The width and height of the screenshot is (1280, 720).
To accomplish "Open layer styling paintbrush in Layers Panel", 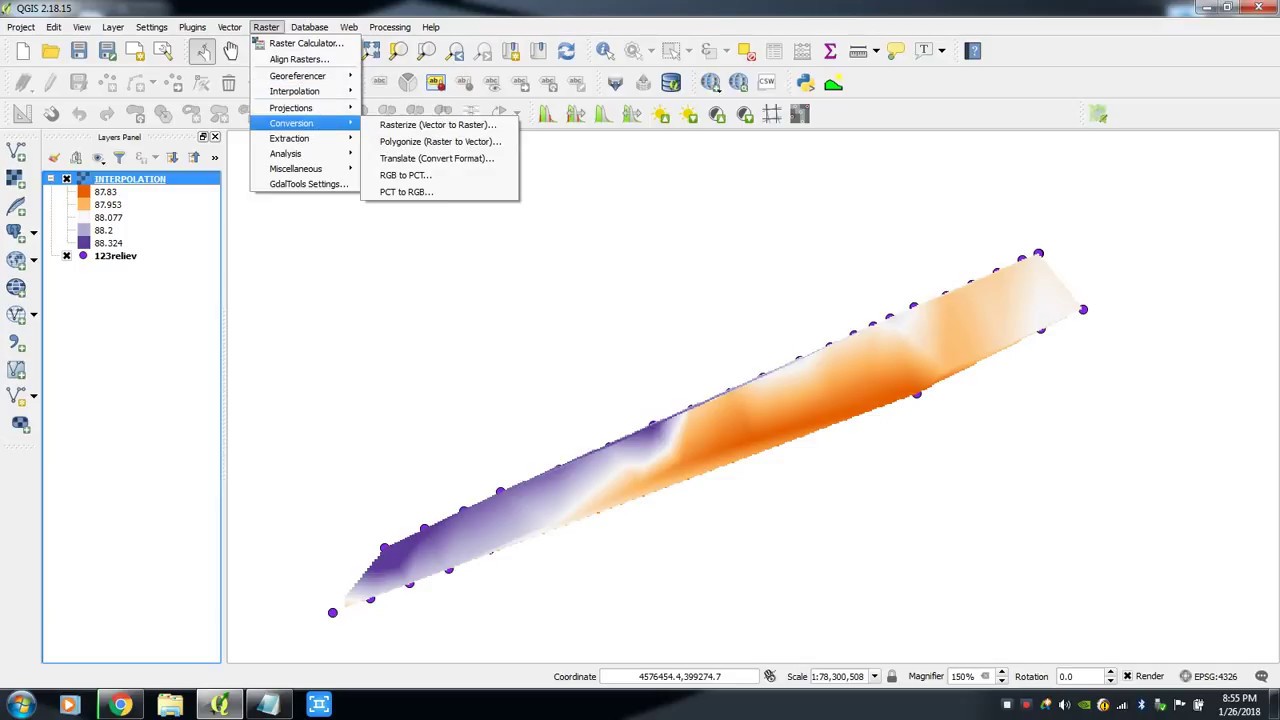I will click(x=54, y=158).
